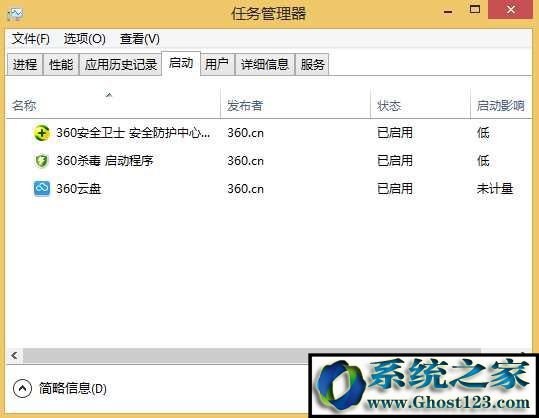Switch to the 服务 tab

[312, 64]
